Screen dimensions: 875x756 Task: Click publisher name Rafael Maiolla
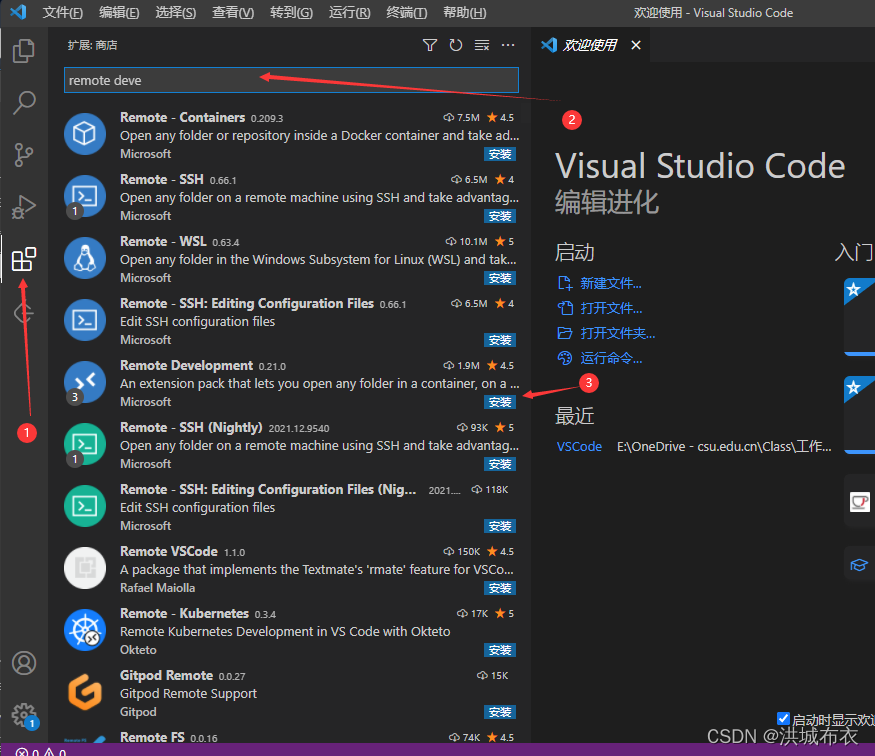click(x=157, y=588)
